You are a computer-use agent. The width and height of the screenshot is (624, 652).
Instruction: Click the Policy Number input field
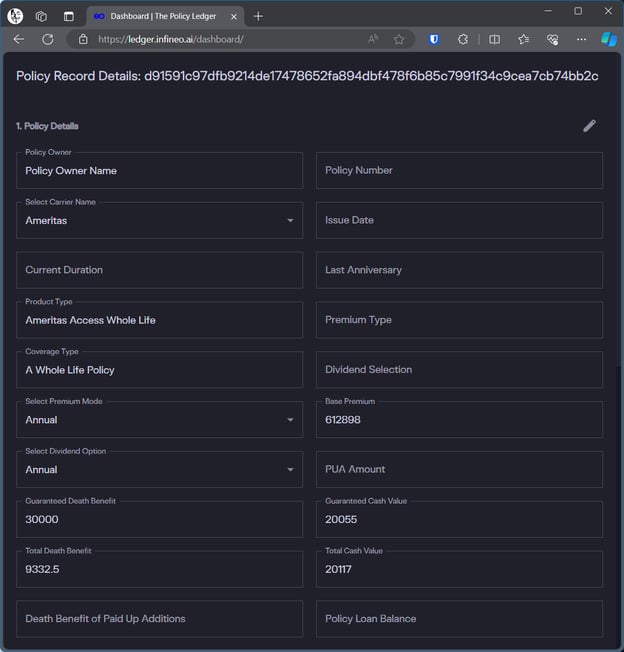click(459, 170)
